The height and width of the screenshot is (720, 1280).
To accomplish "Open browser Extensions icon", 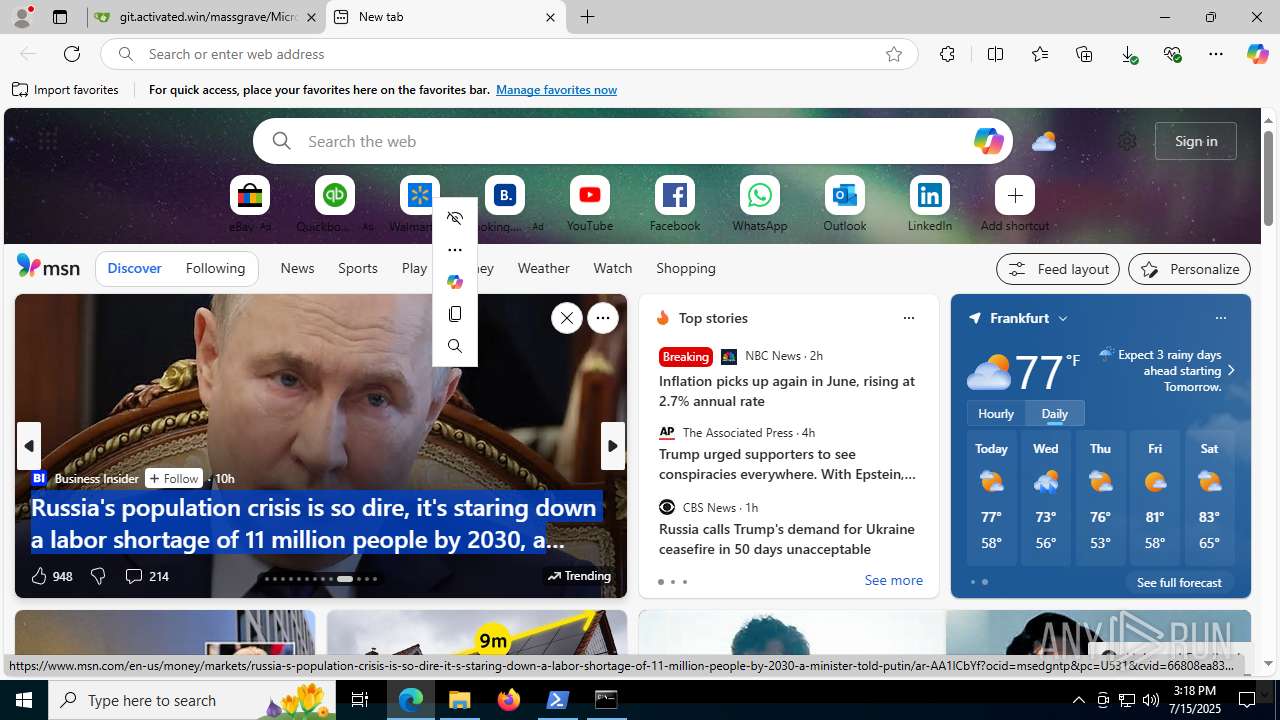I will point(947,54).
